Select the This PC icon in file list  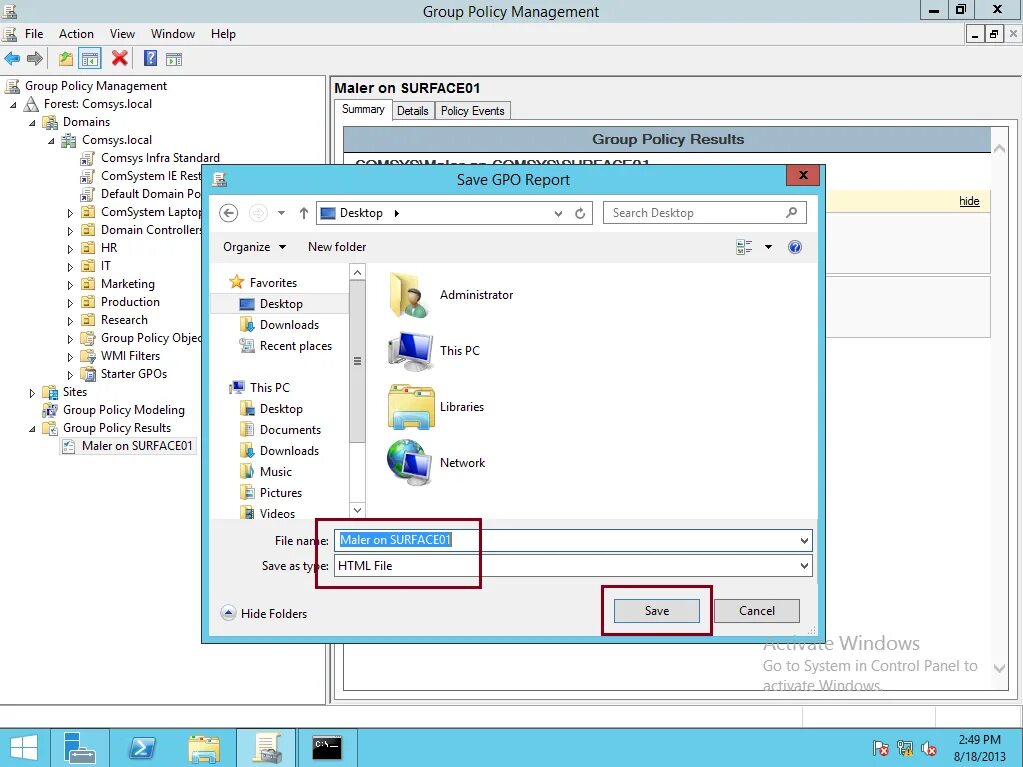[x=410, y=351]
